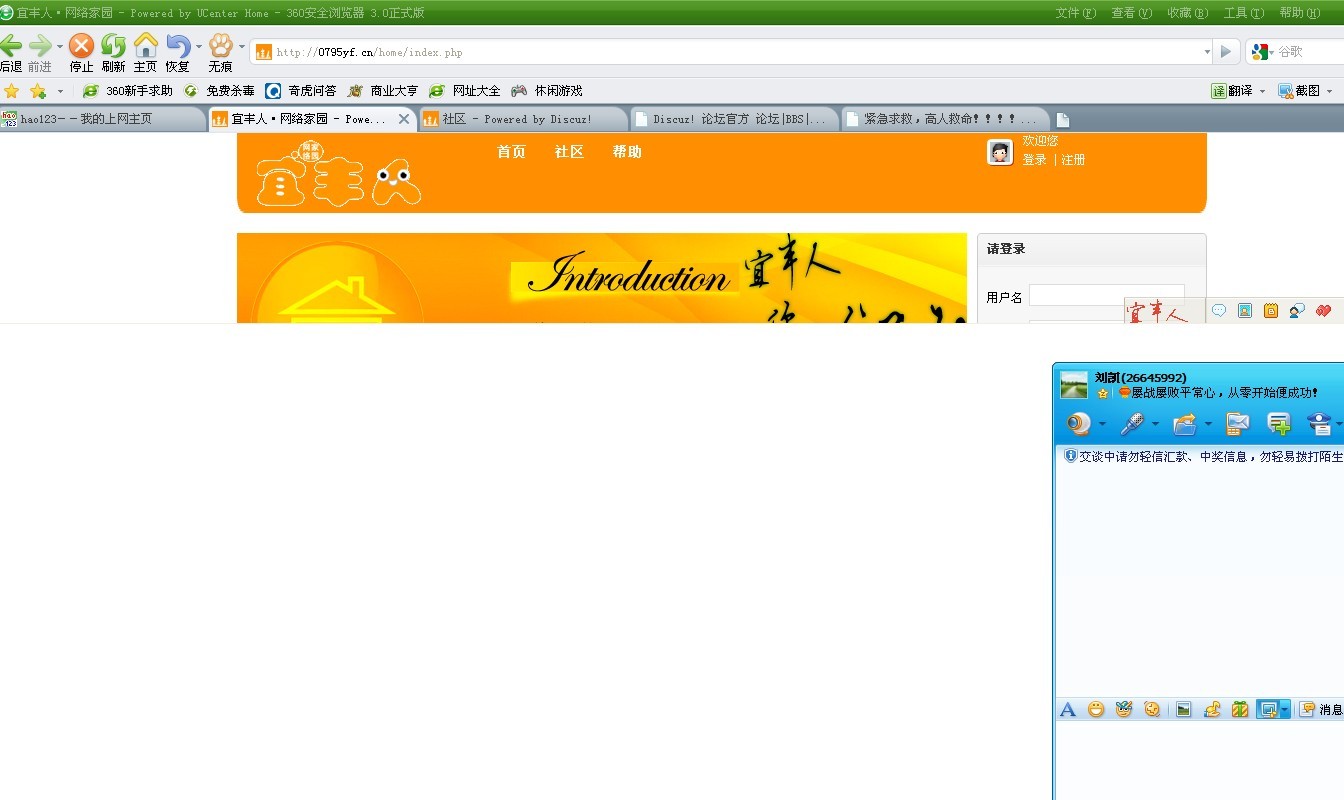Screen dimensions: 1344x800
Task: Expand the 无痕 dropdown arrow
Action: tap(241, 46)
